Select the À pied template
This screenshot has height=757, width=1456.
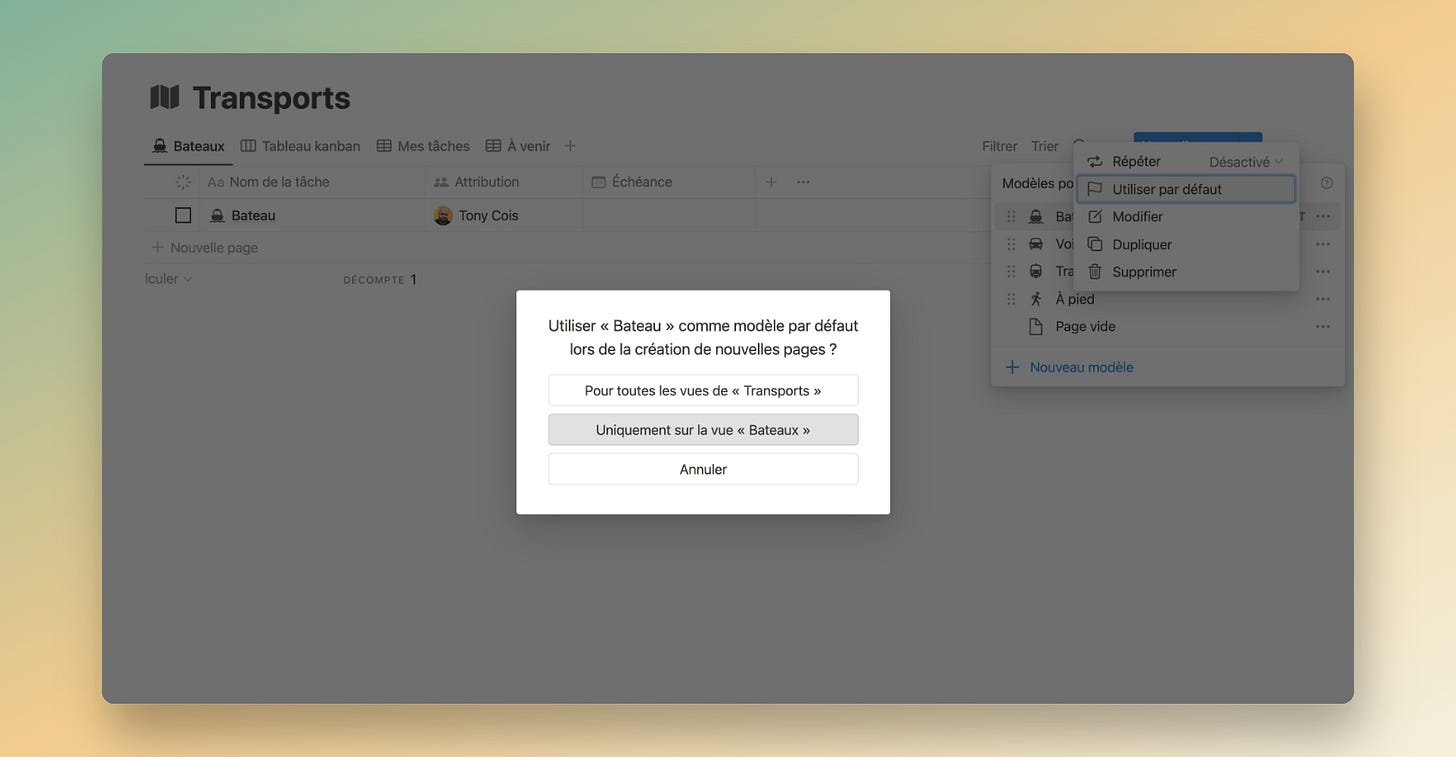pos(1167,299)
